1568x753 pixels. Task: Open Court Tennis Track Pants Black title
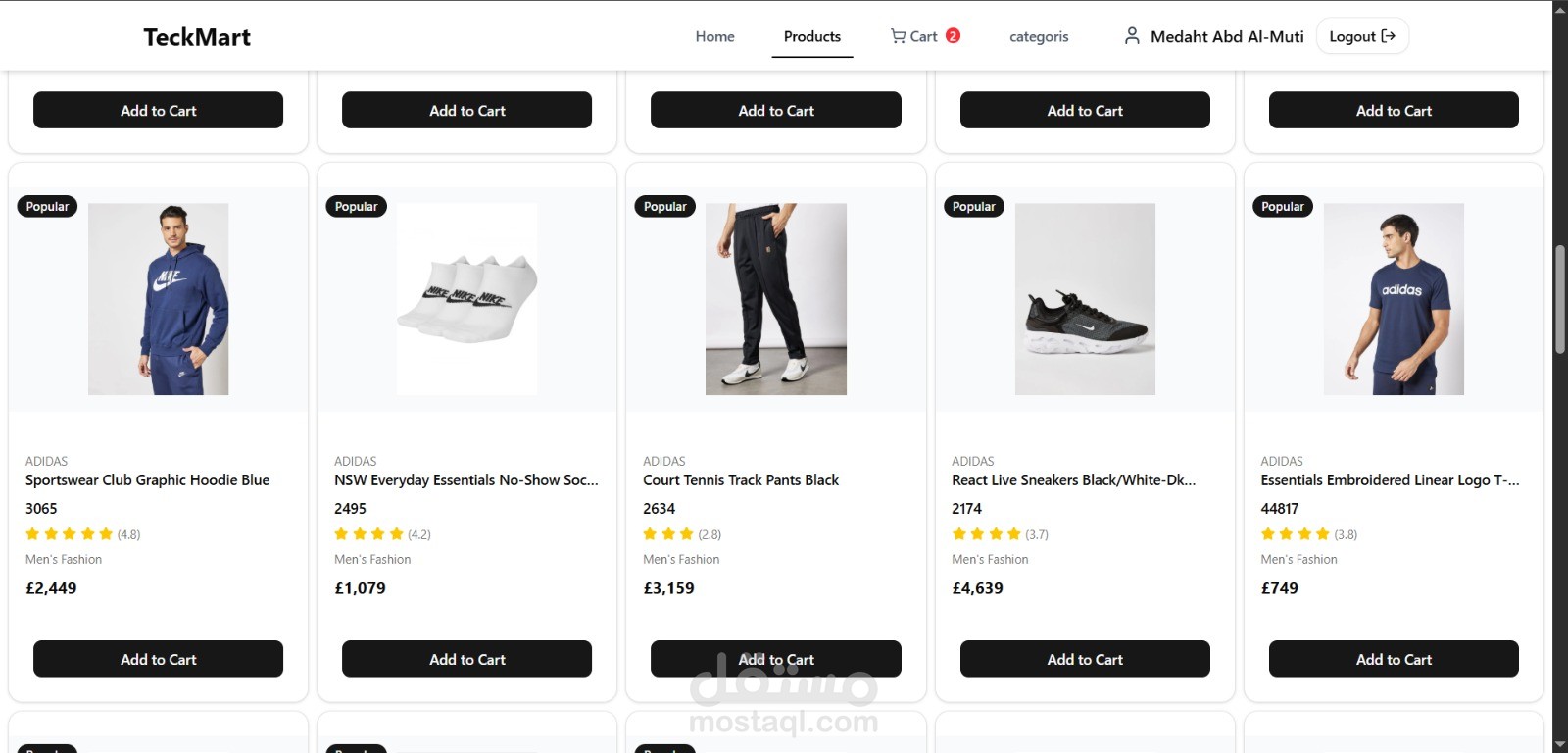pos(741,480)
